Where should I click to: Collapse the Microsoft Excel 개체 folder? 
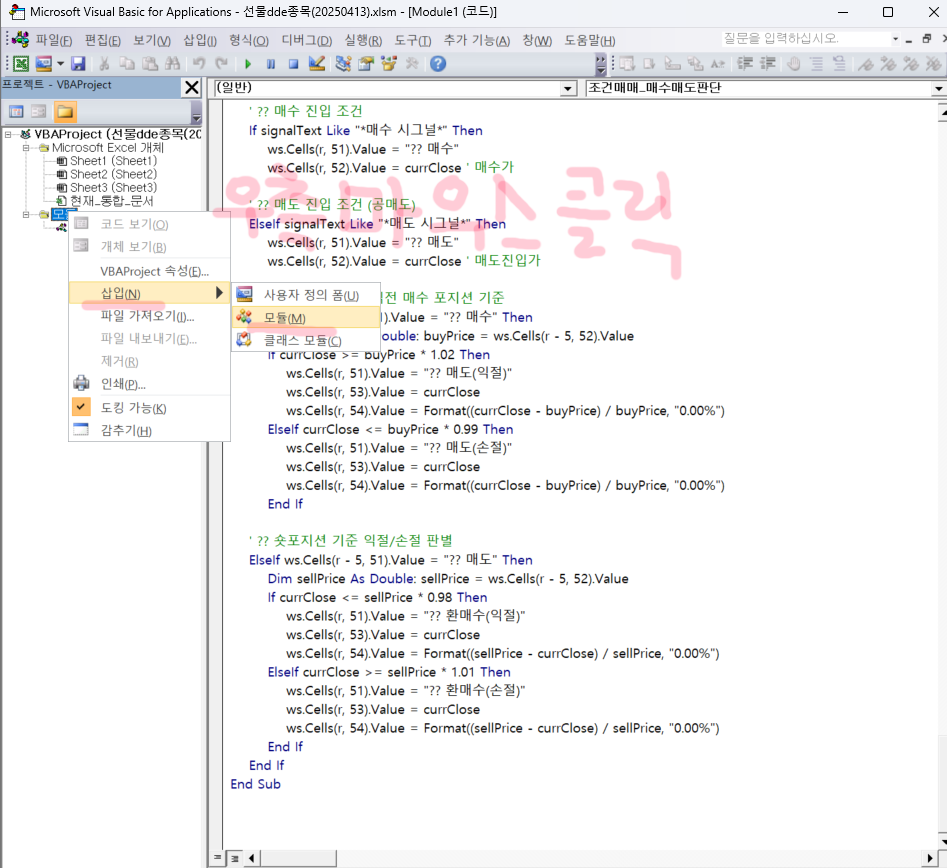click(x=26, y=147)
